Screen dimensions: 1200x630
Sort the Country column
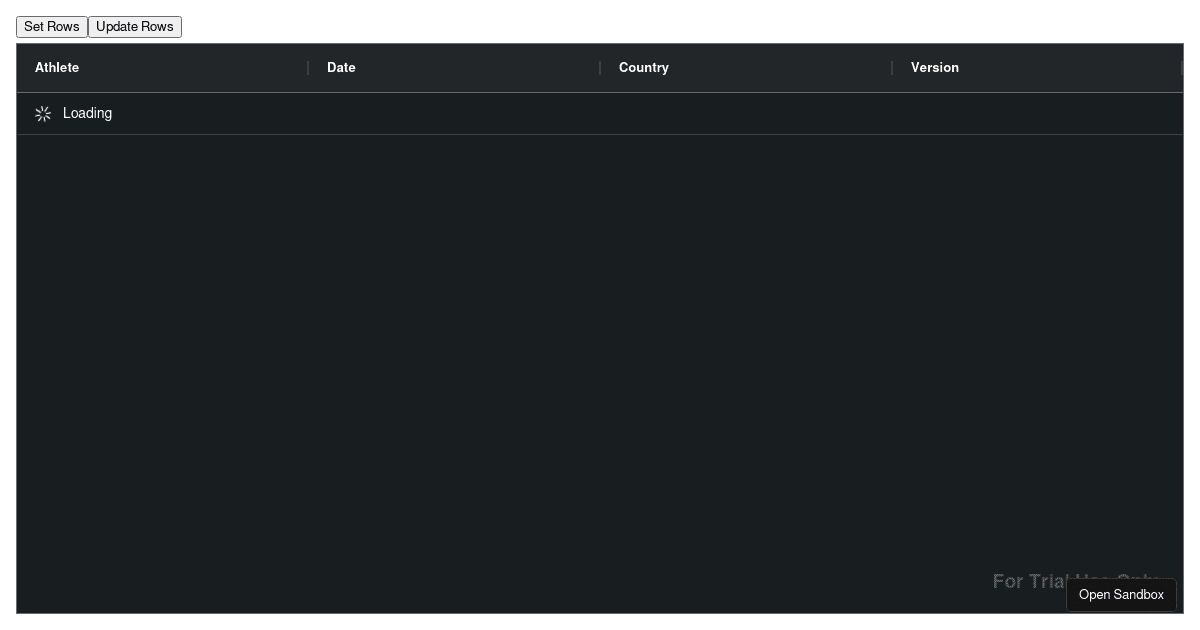click(643, 68)
